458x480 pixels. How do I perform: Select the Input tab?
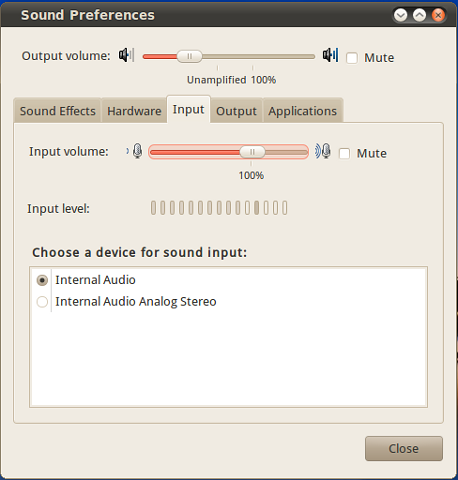(x=188, y=109)
